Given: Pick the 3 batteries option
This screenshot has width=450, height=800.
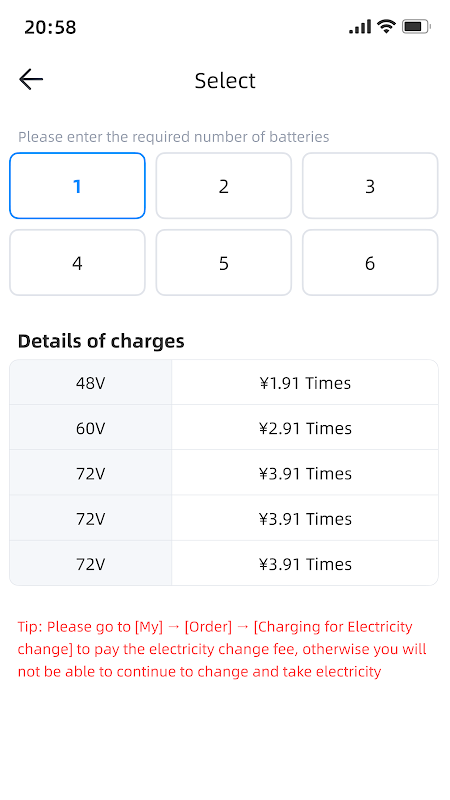Looking at the screenshot, I should click(x=370, y=186).
